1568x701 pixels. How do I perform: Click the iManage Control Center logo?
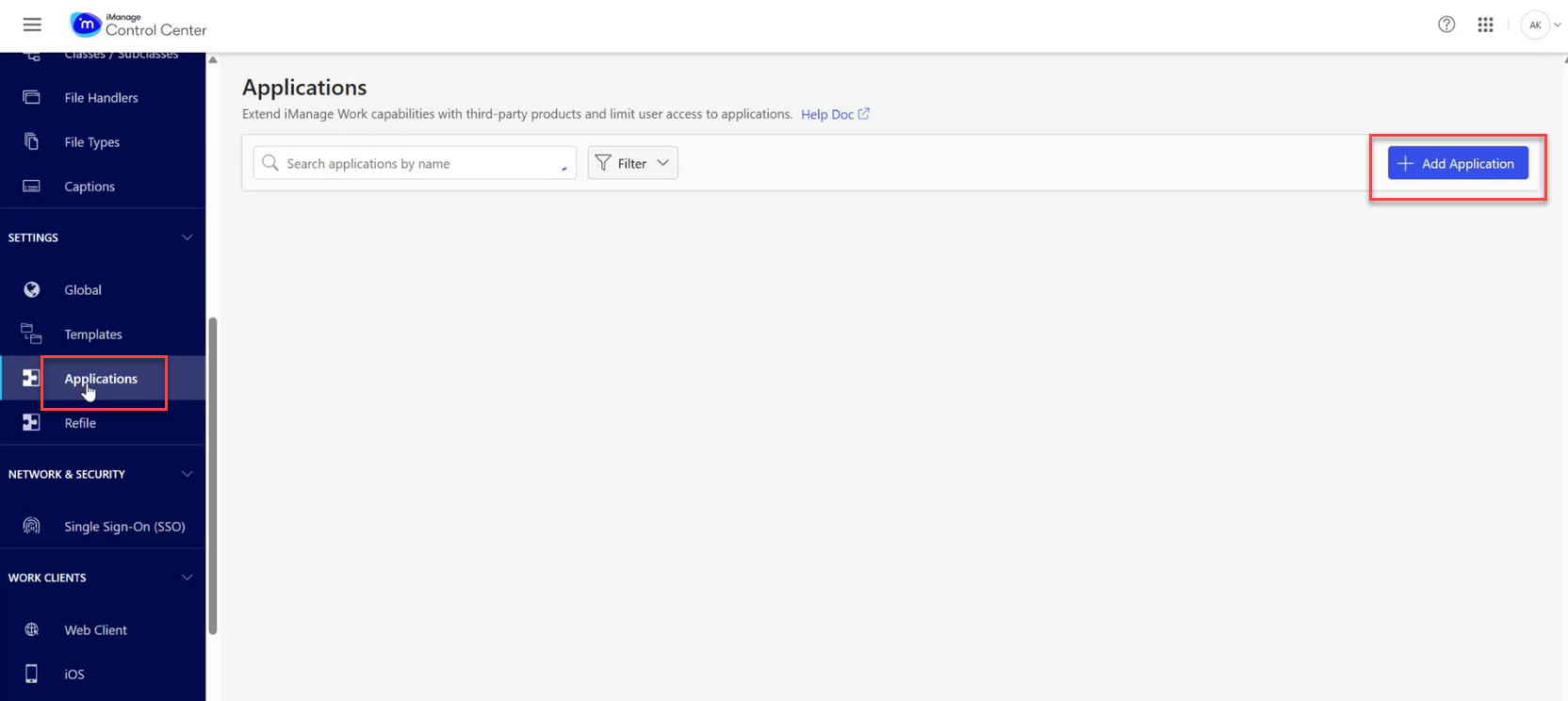(139, 24)
